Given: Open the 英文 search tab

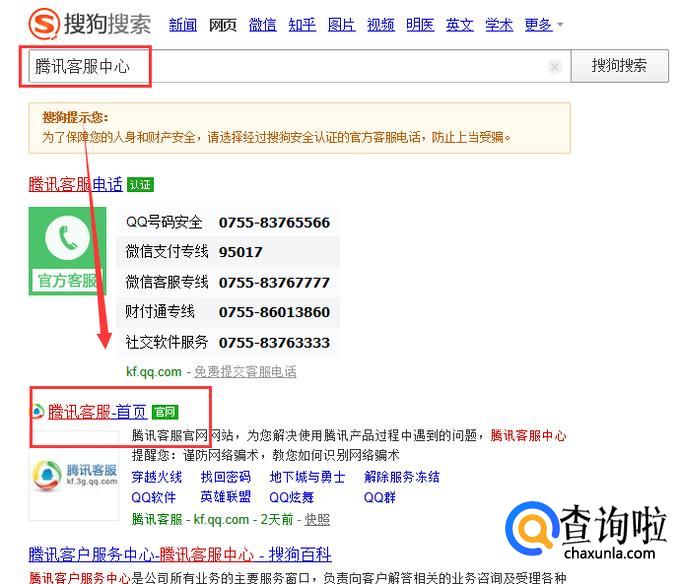Looking at the screenshot, I should click(x=459, y=25).
